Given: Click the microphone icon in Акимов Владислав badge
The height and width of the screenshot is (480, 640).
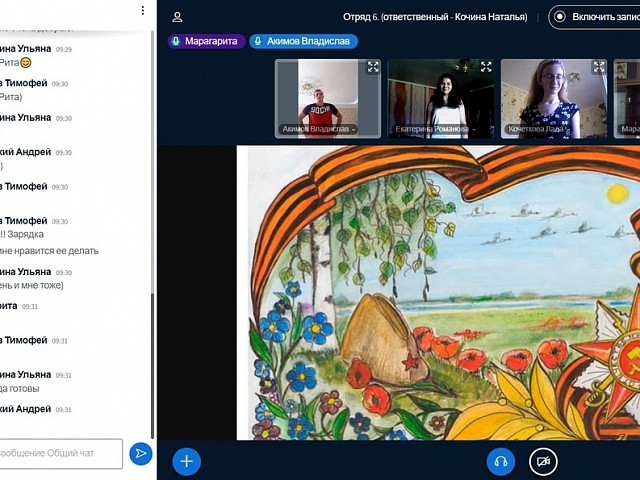Looking at the screenshot, I should click(258, 41).
